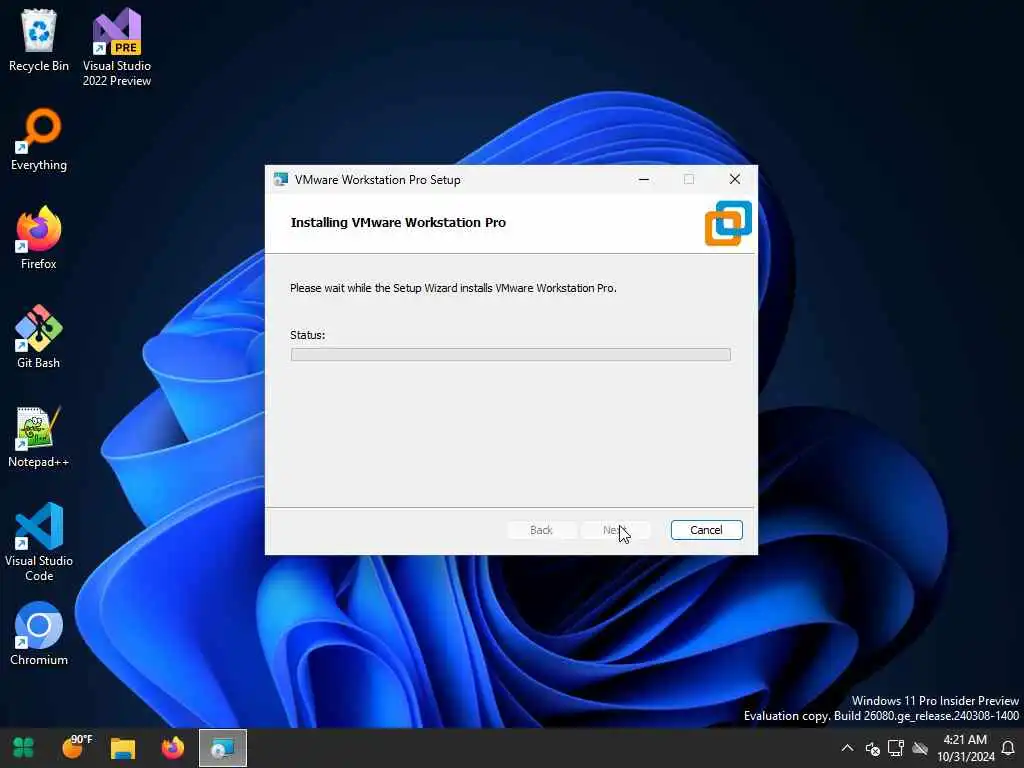Screen dimensions: 1024x768
Task: Click the cloud sync tray icon
Action: coord(920,748)
